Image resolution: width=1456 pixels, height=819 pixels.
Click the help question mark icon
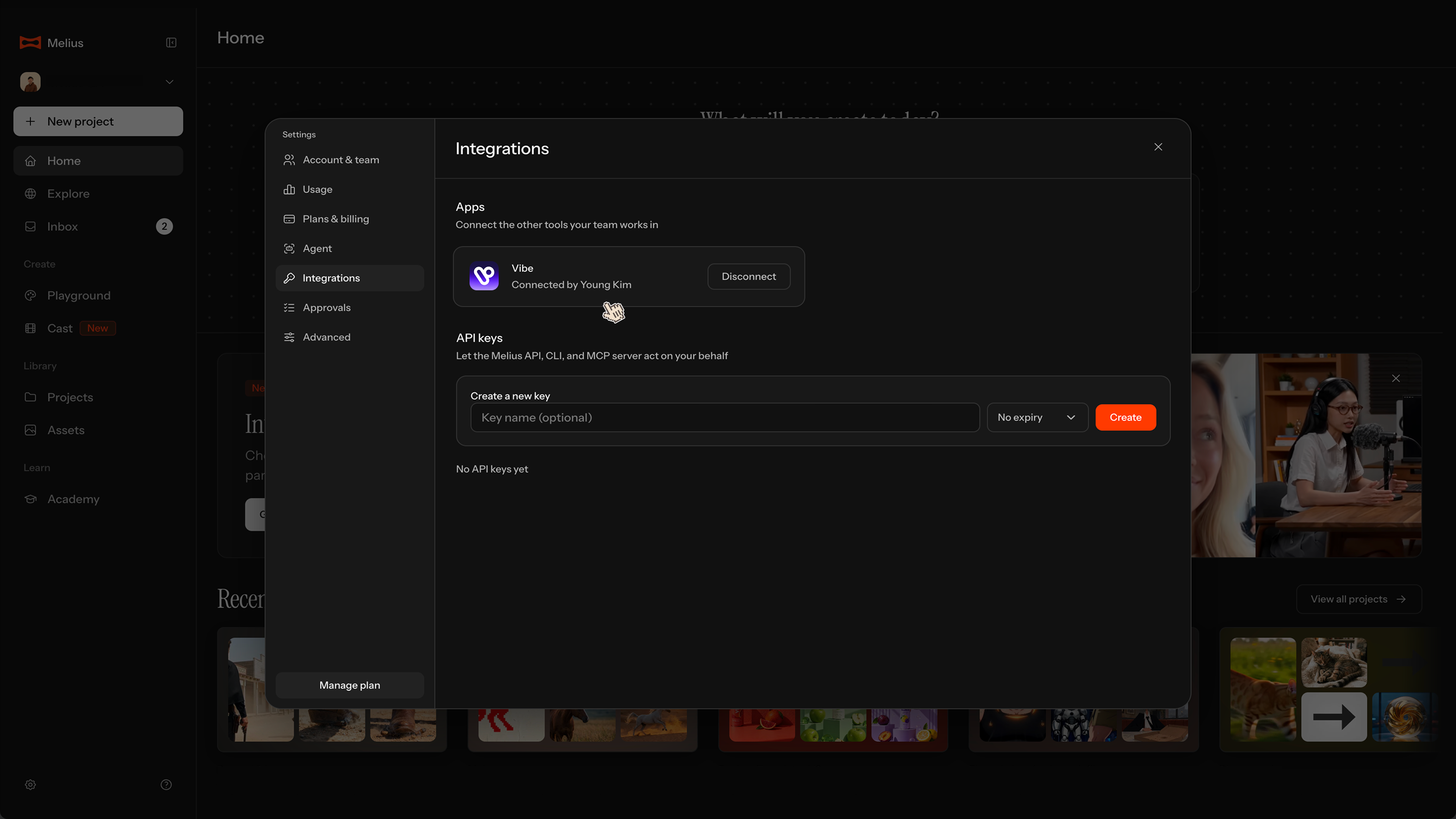point(166,784)
